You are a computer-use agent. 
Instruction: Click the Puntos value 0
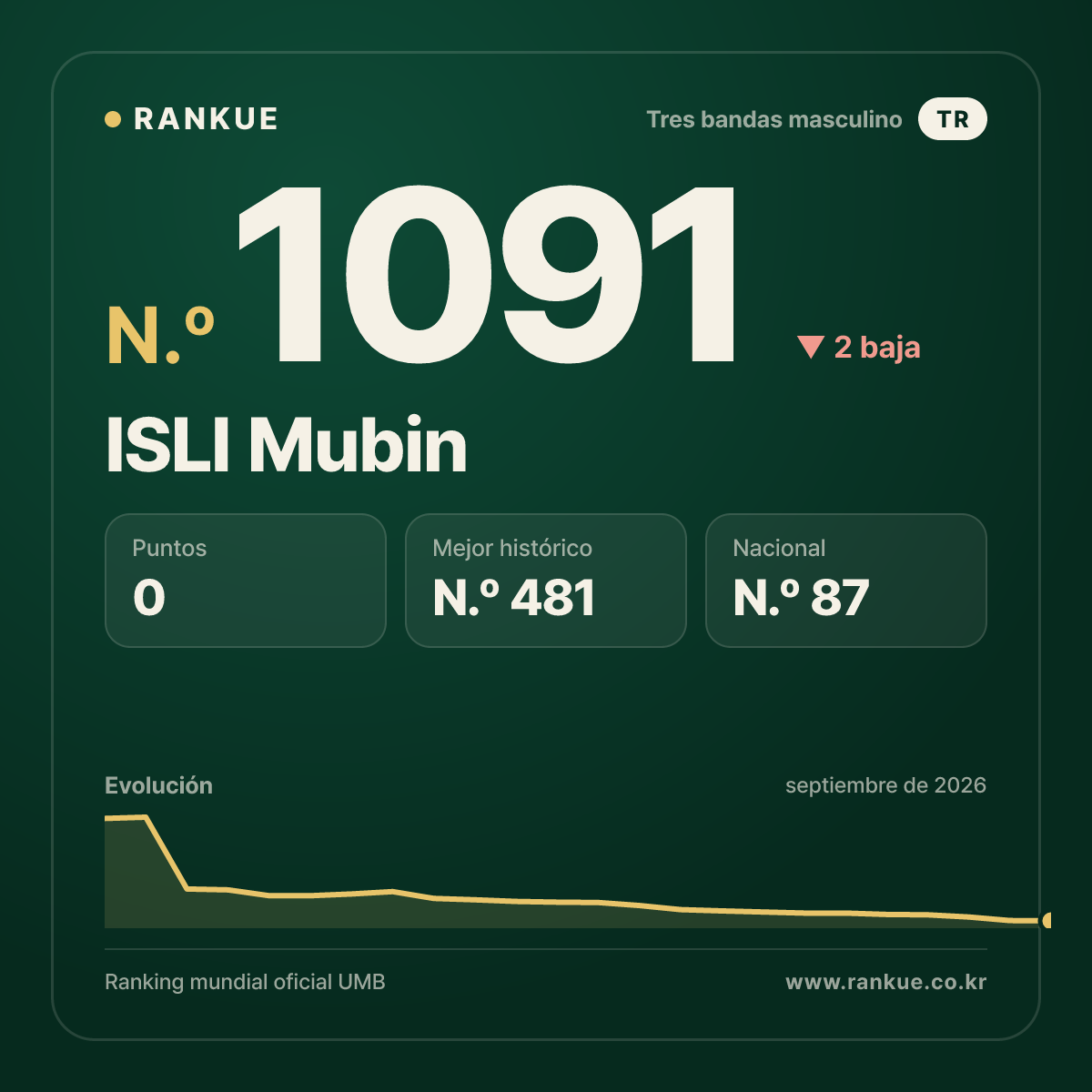click(149, 598)
